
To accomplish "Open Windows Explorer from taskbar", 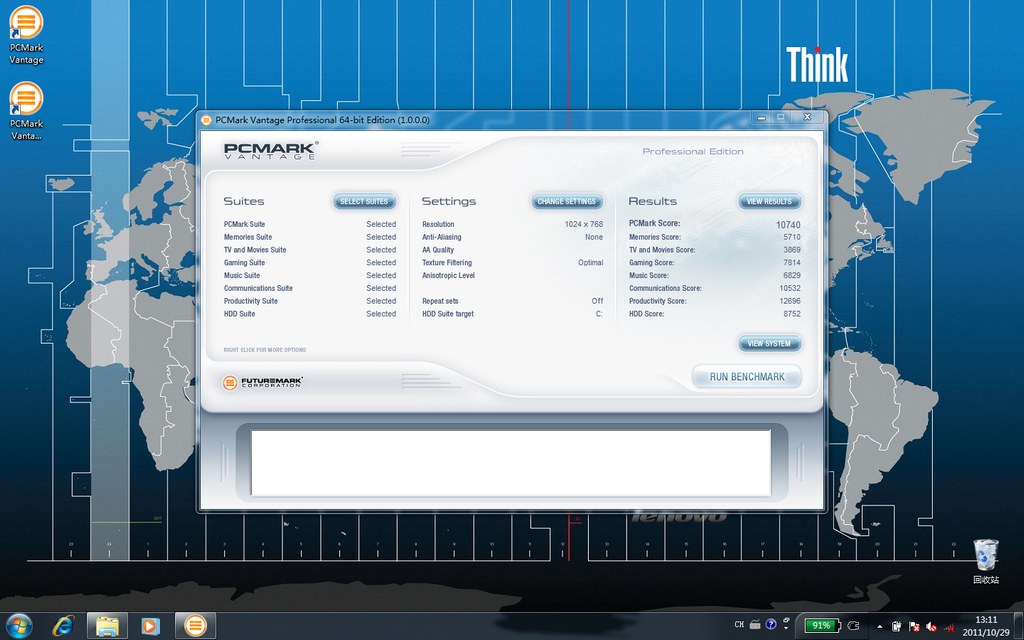I will click(107, 626).
